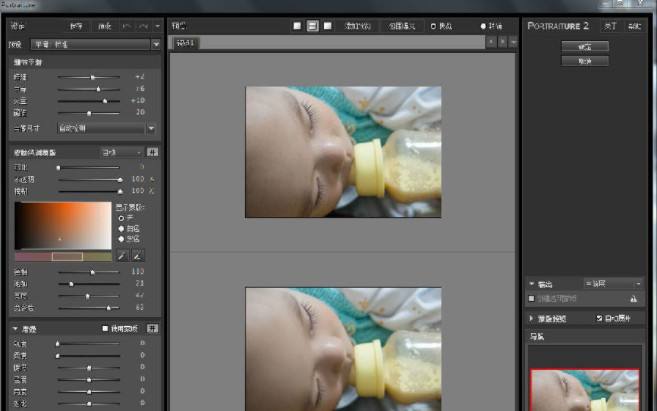Click the redo arrow in top toolbar
The image size is (657, 411).
(x=145, y=25)
